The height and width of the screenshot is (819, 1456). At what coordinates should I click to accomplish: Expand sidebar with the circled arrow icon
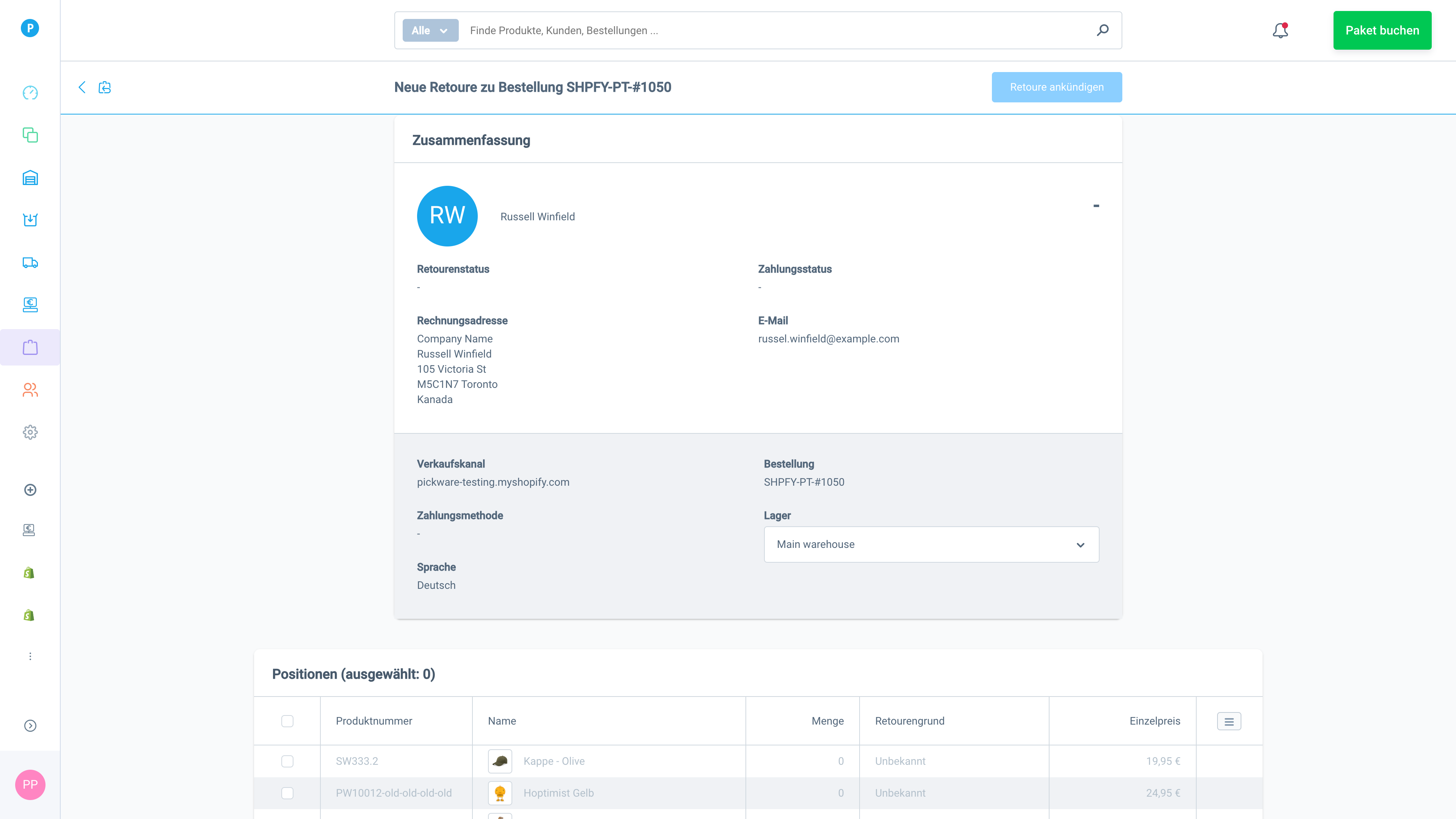(x=30, y=726)
